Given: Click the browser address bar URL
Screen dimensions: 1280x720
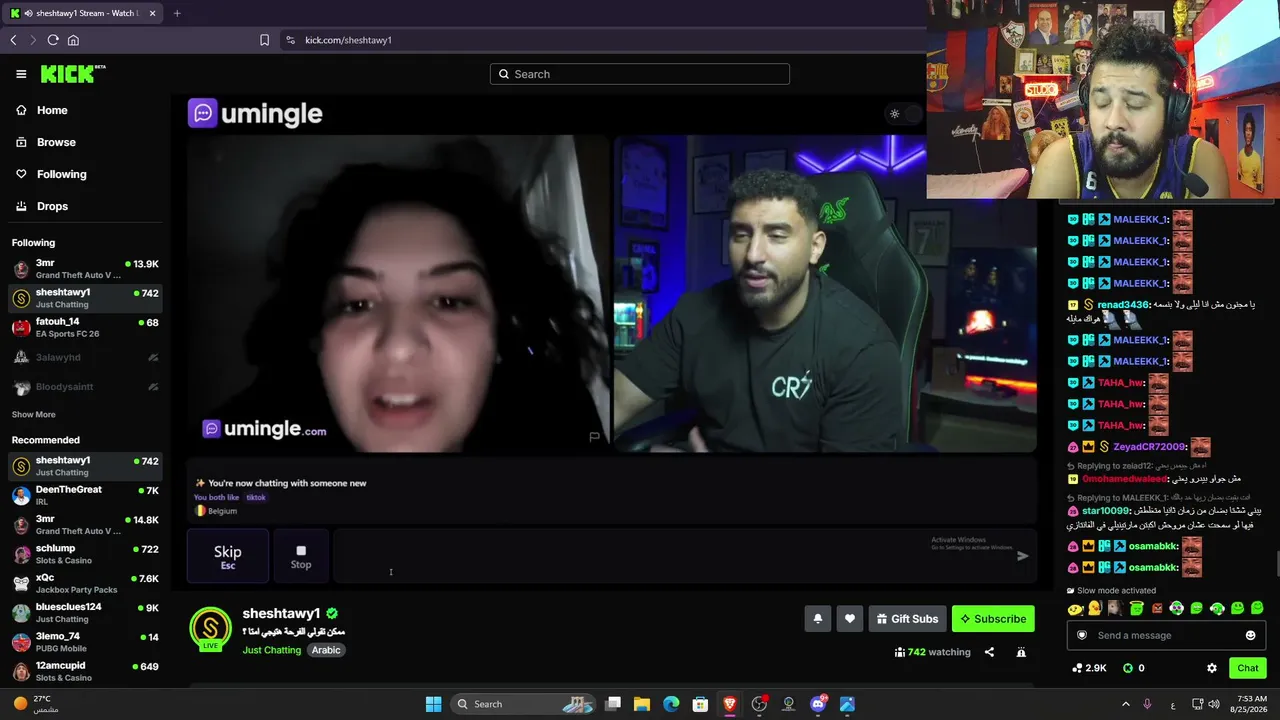Looking at the screenshot, I should pyautogui.click(x=348, y=40).
